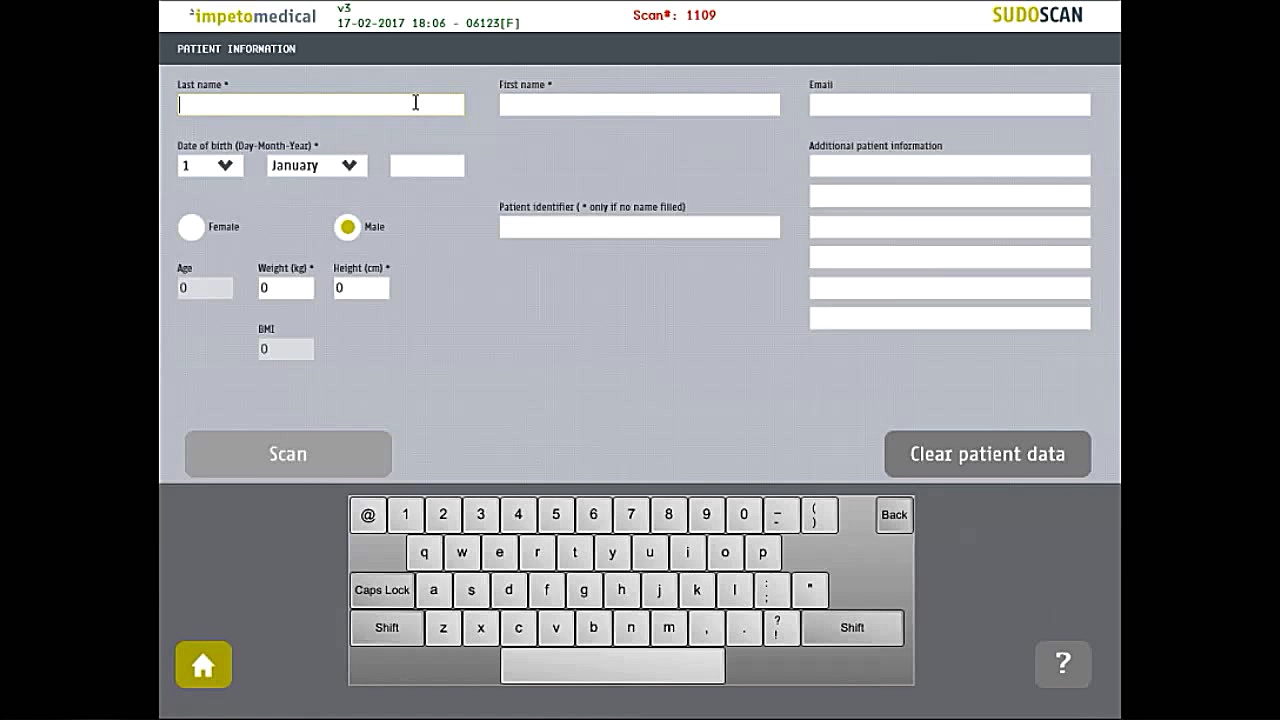This screenshot has height=720, width=1280.
Task: Tap the hyphen underscore key
Action: (x=781, y=515)
